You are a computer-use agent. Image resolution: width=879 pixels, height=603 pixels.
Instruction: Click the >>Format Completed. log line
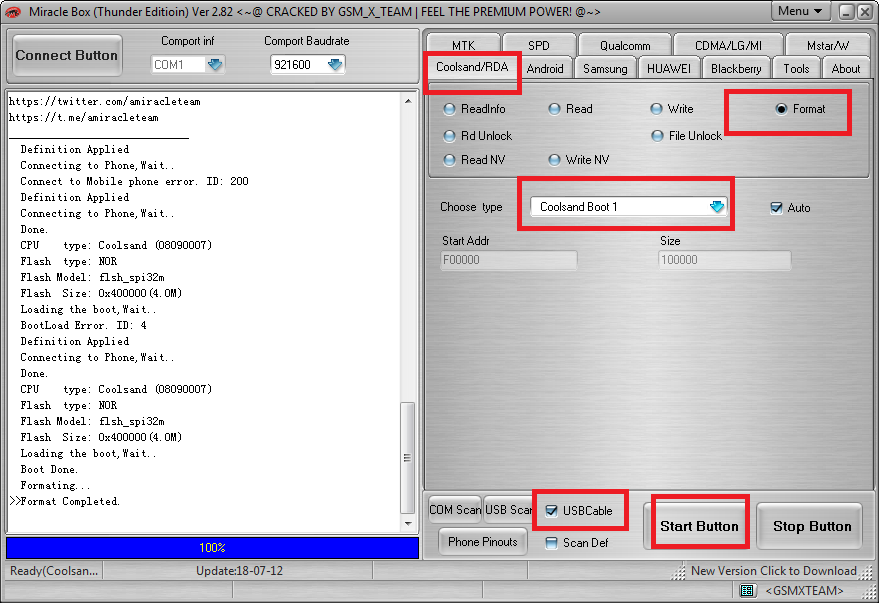pos(64,501)
